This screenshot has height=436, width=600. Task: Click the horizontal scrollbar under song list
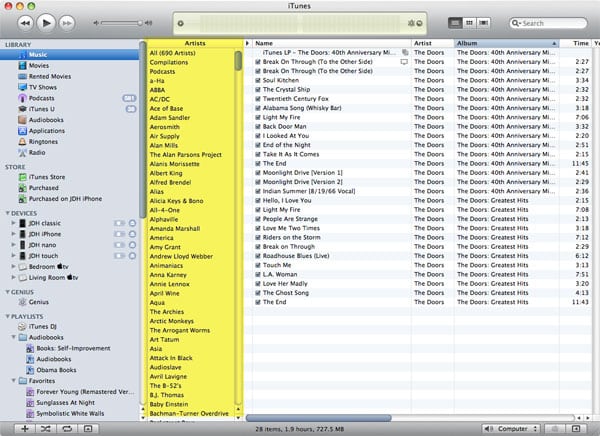319,418
